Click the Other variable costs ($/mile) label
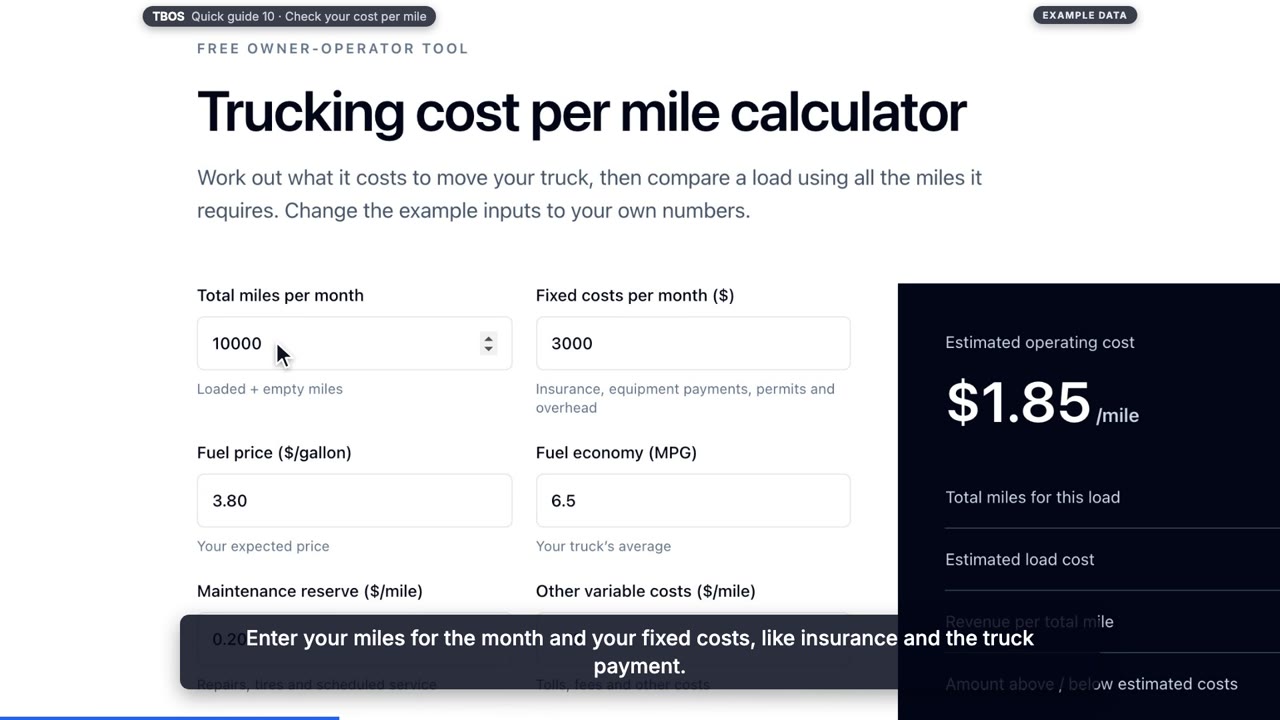The width and height of the screenshot is (1280, 720). click(x=646, y=591)
